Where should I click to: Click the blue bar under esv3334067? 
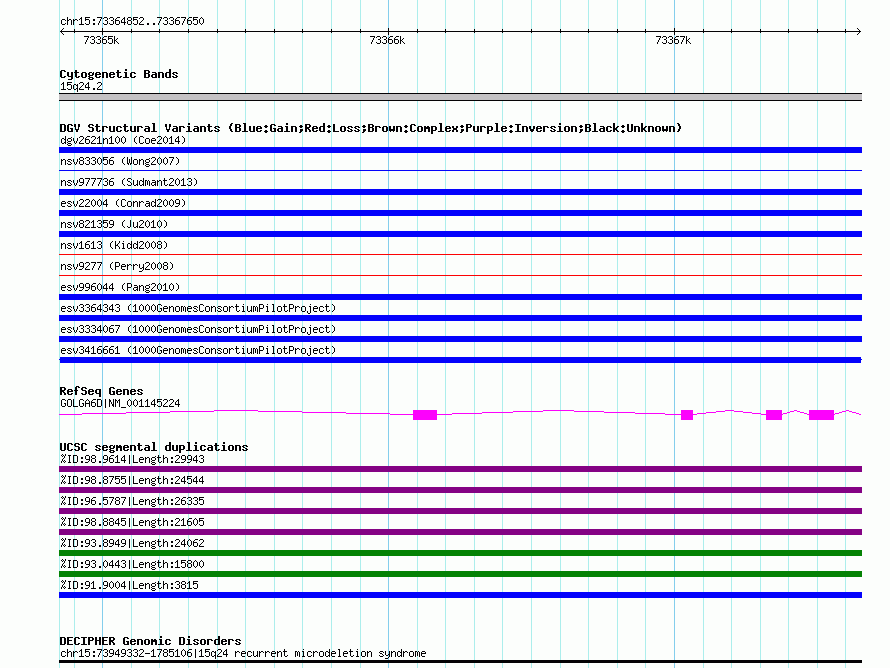tap(460, 339)
